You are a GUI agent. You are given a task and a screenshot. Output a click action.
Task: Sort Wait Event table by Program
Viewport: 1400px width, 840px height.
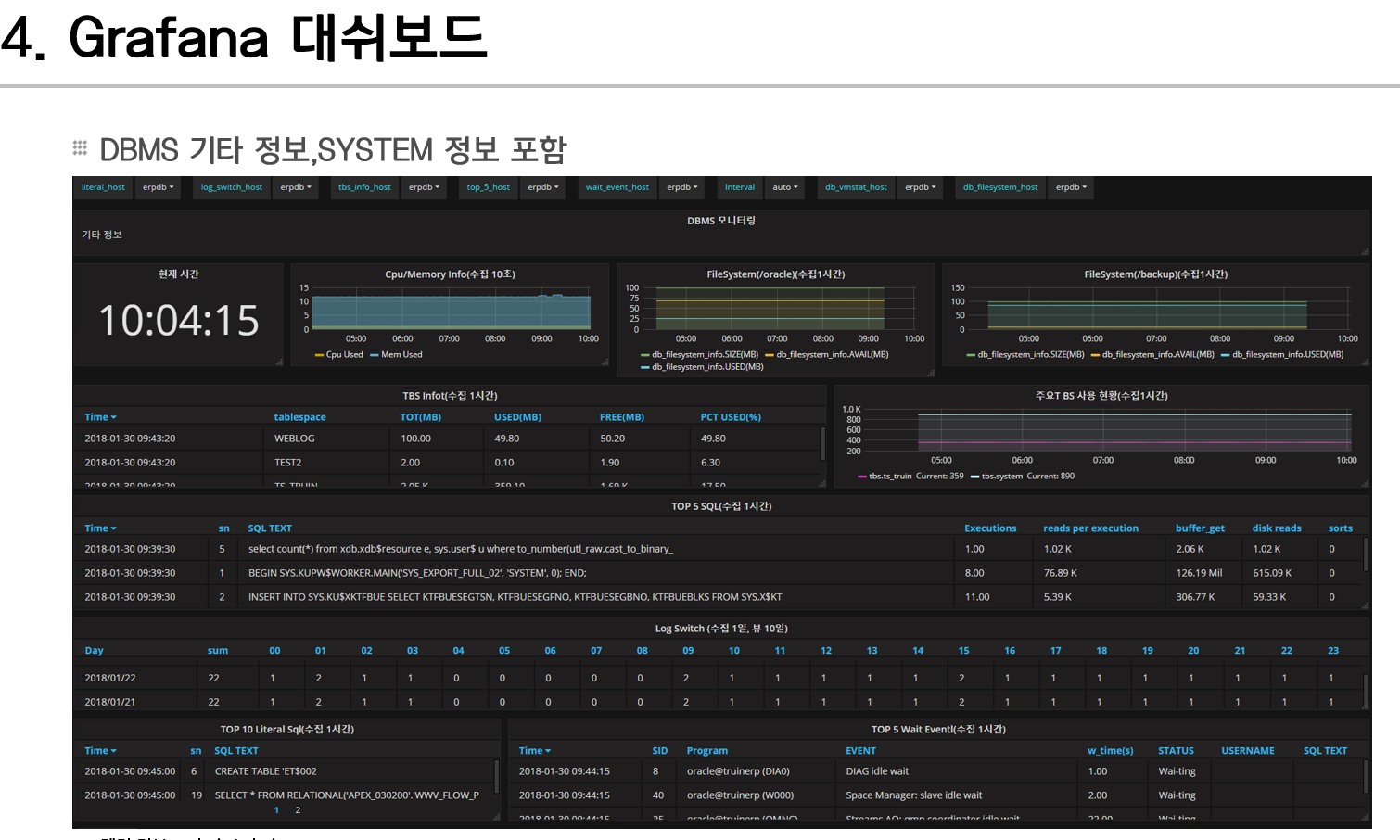pos(706,751)
